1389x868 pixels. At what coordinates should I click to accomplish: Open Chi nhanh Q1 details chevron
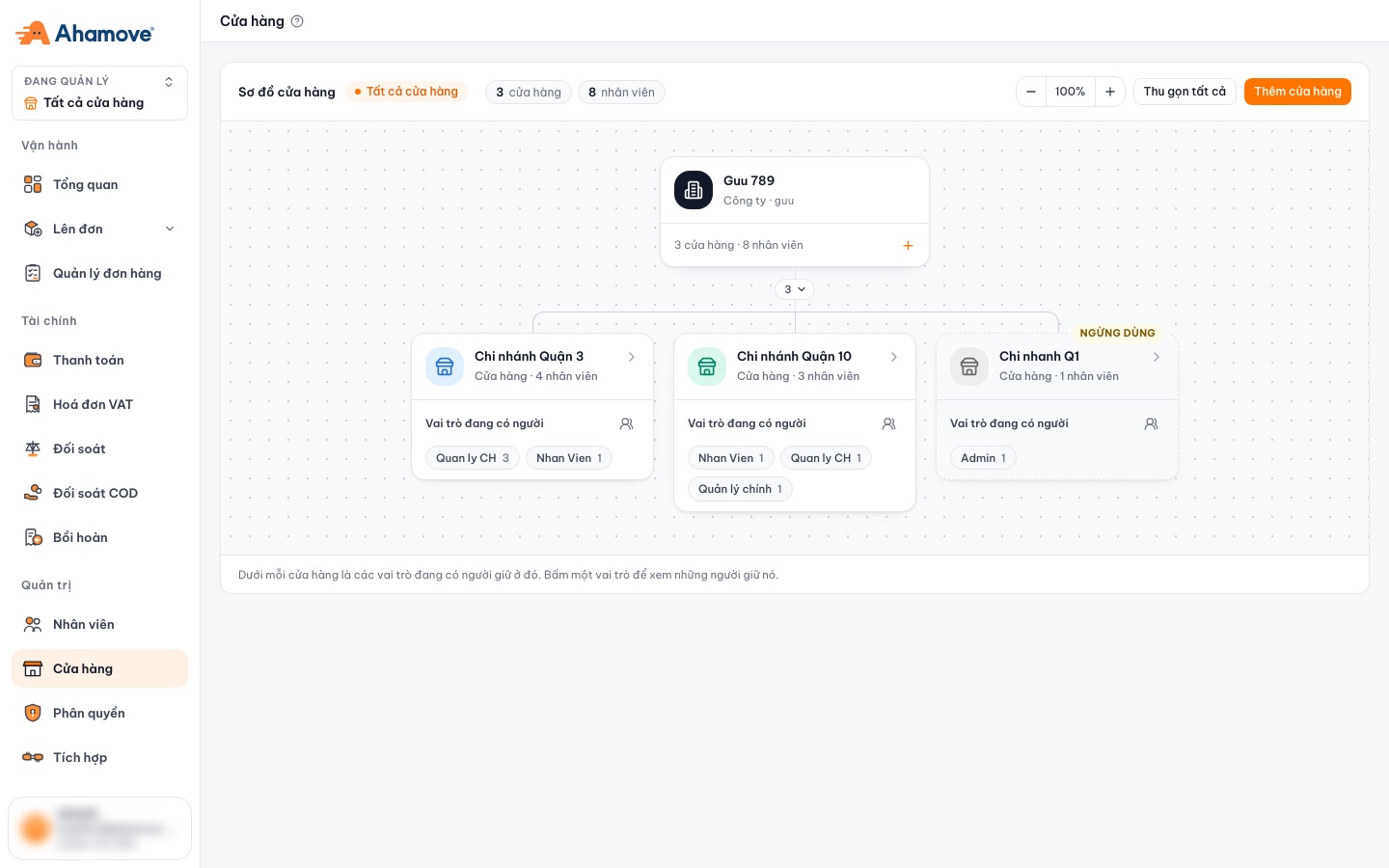coord(1157,357)
